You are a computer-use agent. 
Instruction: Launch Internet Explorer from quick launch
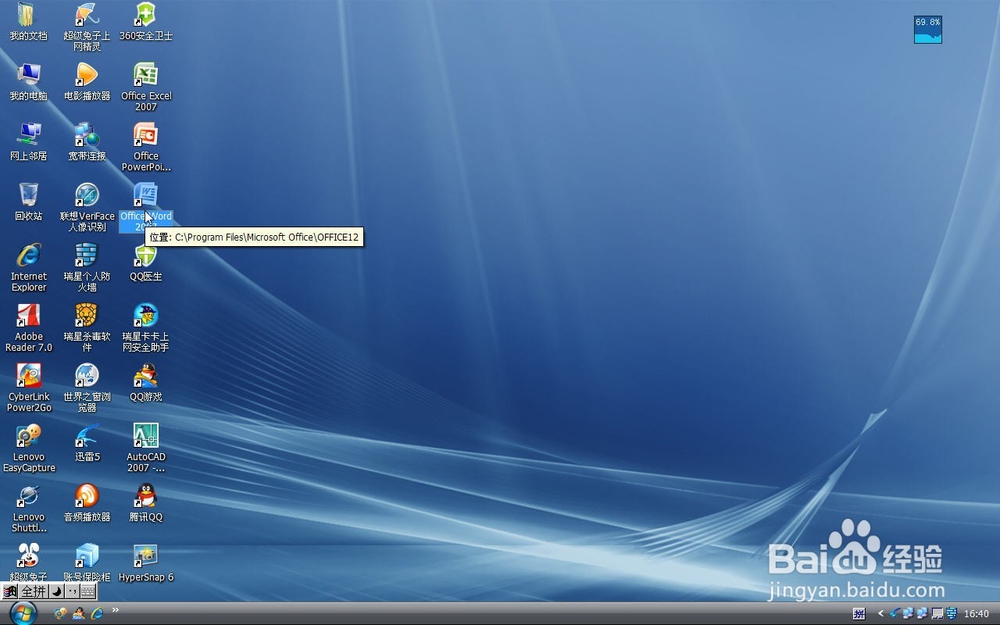[x=97, y=613]
